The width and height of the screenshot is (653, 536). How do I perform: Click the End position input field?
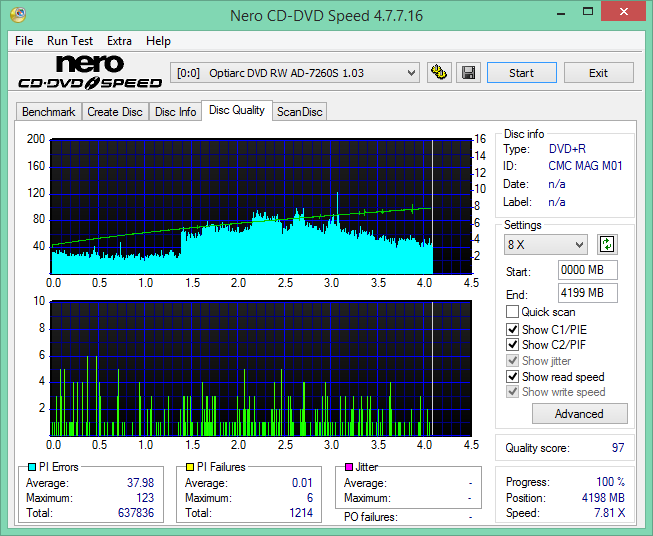(588, 293)
